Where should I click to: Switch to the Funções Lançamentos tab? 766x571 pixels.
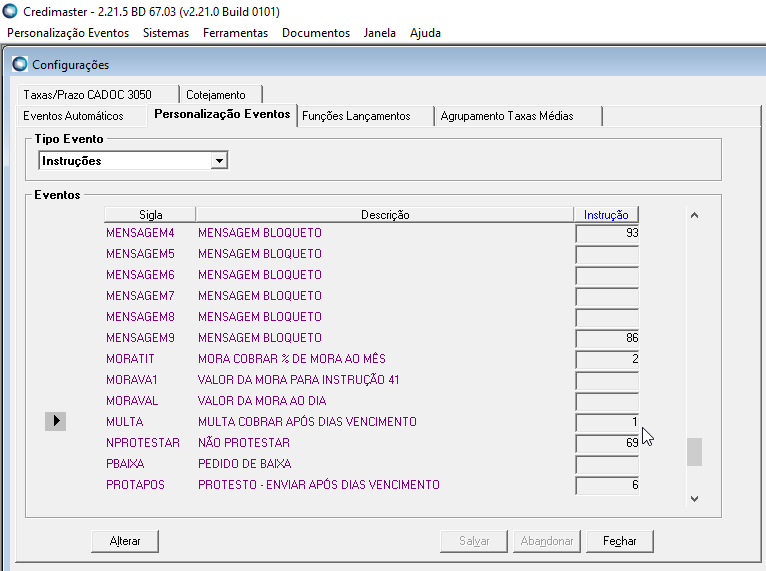tap(365, 116)
